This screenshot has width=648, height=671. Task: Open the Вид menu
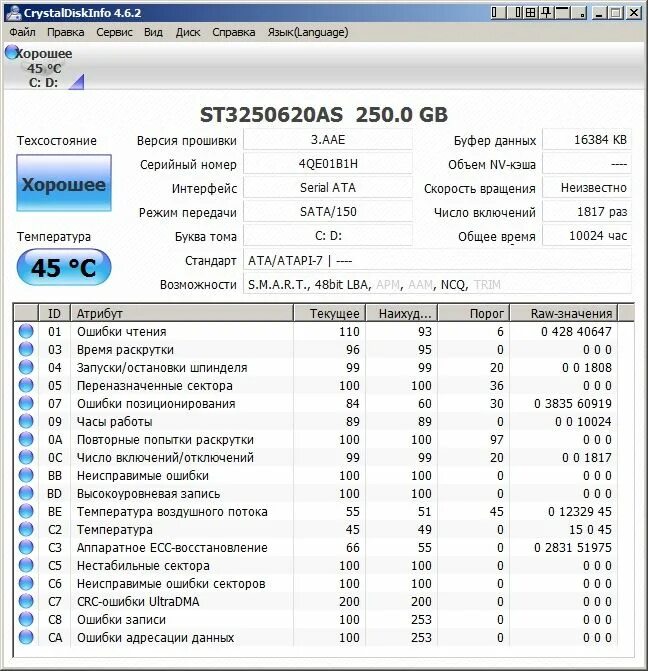tap(153, 32)
